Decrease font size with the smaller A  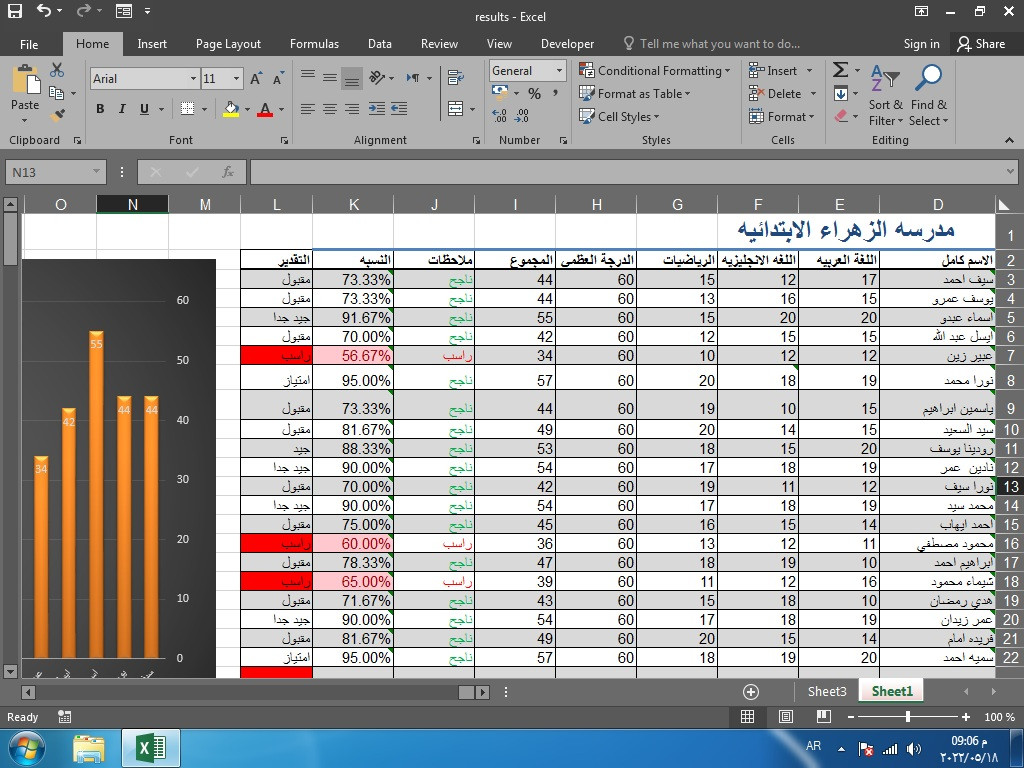point(278,79)
